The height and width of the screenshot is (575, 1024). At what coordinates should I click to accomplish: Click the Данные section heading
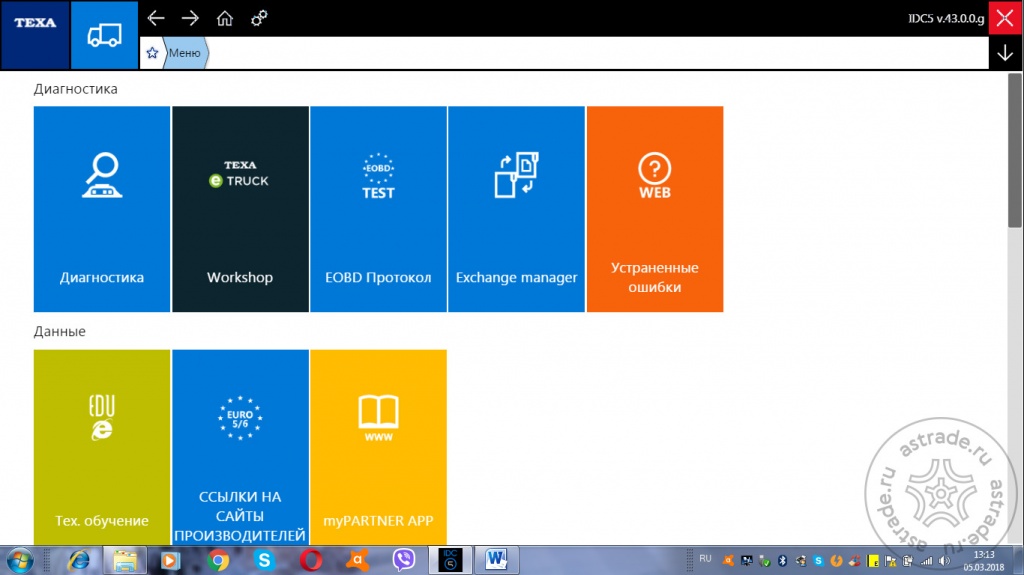coord(59,331)
